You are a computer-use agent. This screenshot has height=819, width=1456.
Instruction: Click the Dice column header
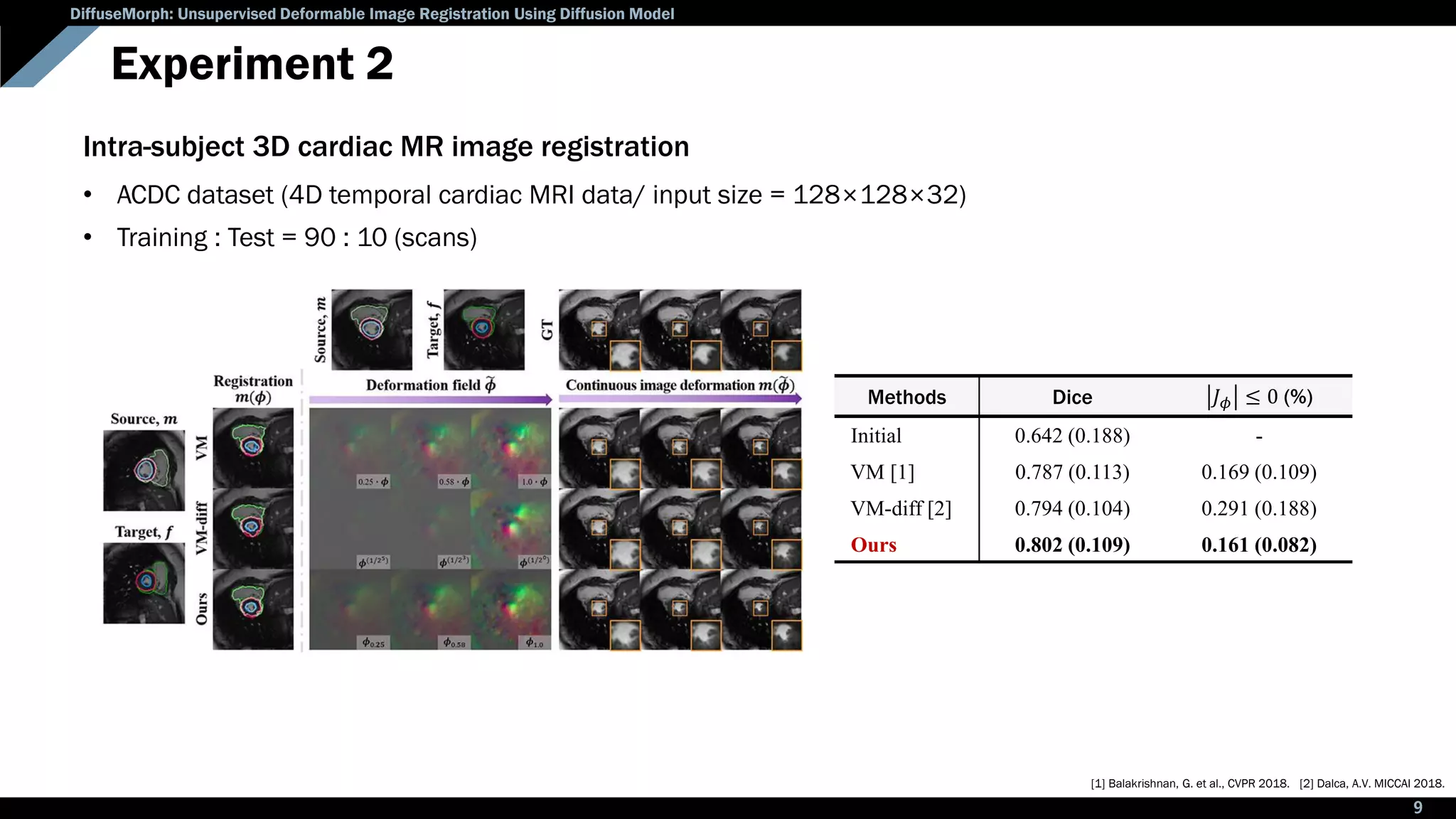[x=1072, y=397]
